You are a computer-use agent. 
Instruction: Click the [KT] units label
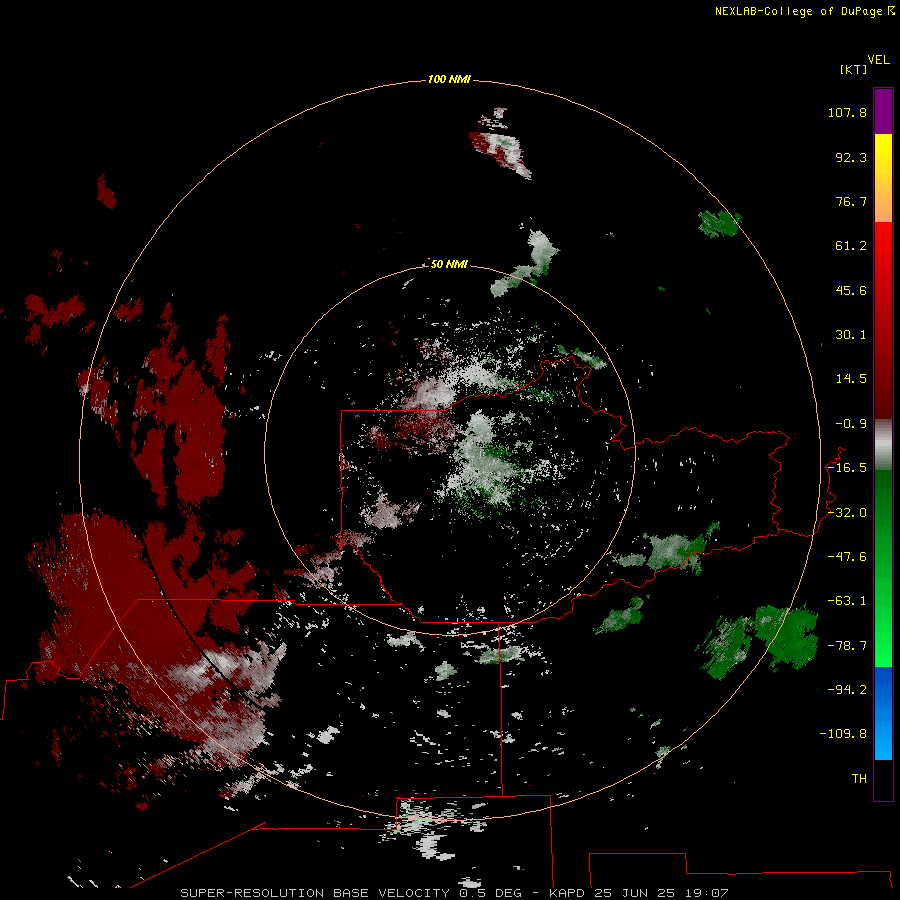[854, 69]
